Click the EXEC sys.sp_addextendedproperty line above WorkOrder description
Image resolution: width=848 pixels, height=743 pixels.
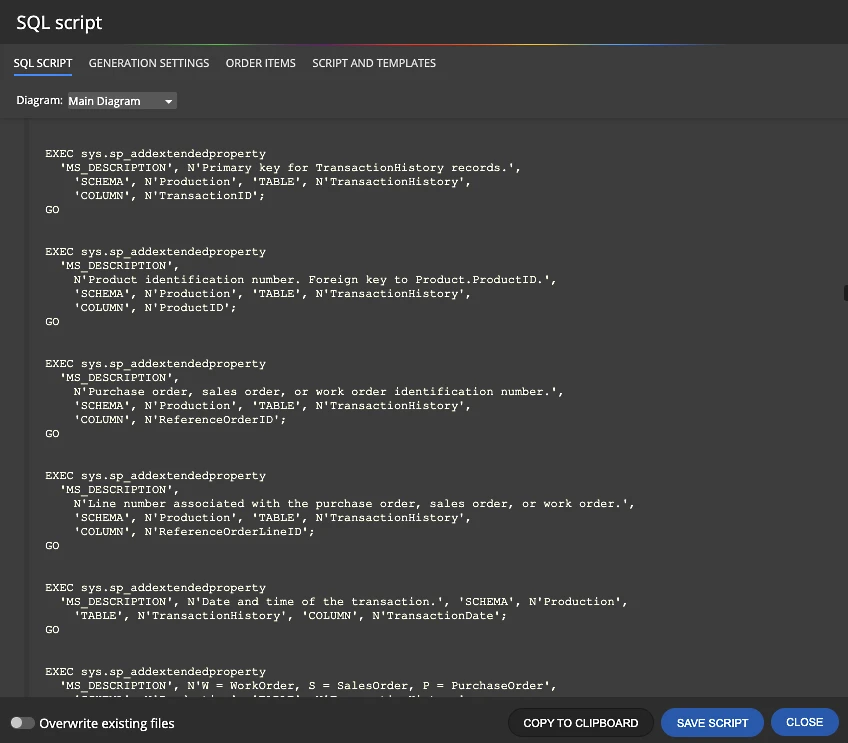[x=155, y=672]
